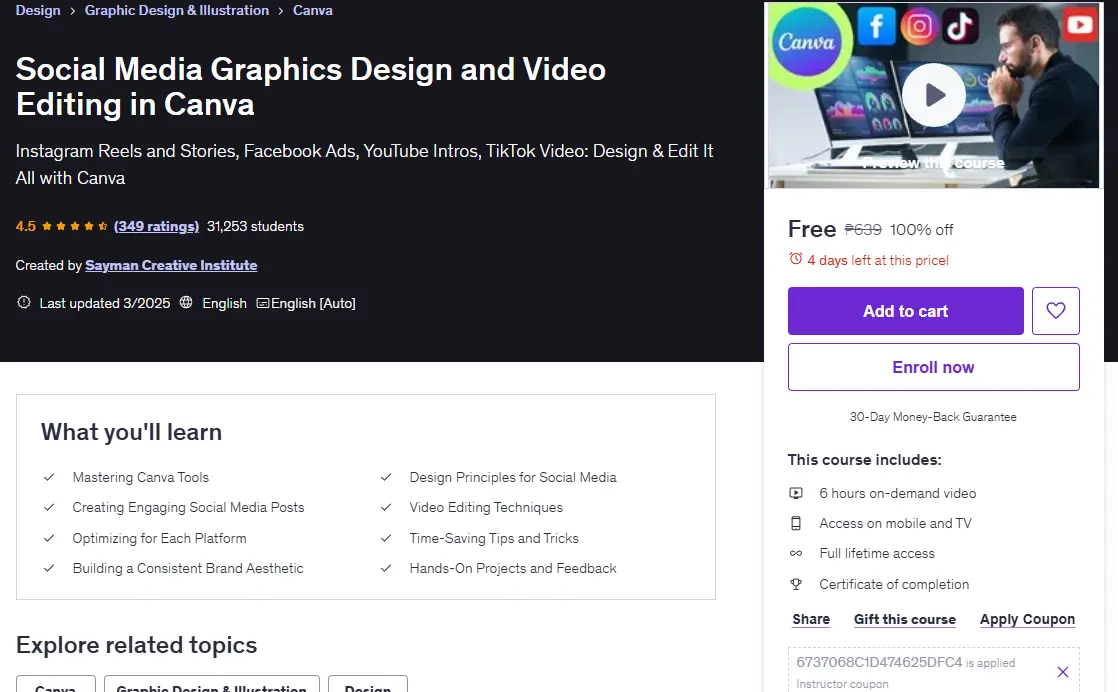Select Graphic Design & Illustration topic chip
1118x692 pixels.
[212, 685]
